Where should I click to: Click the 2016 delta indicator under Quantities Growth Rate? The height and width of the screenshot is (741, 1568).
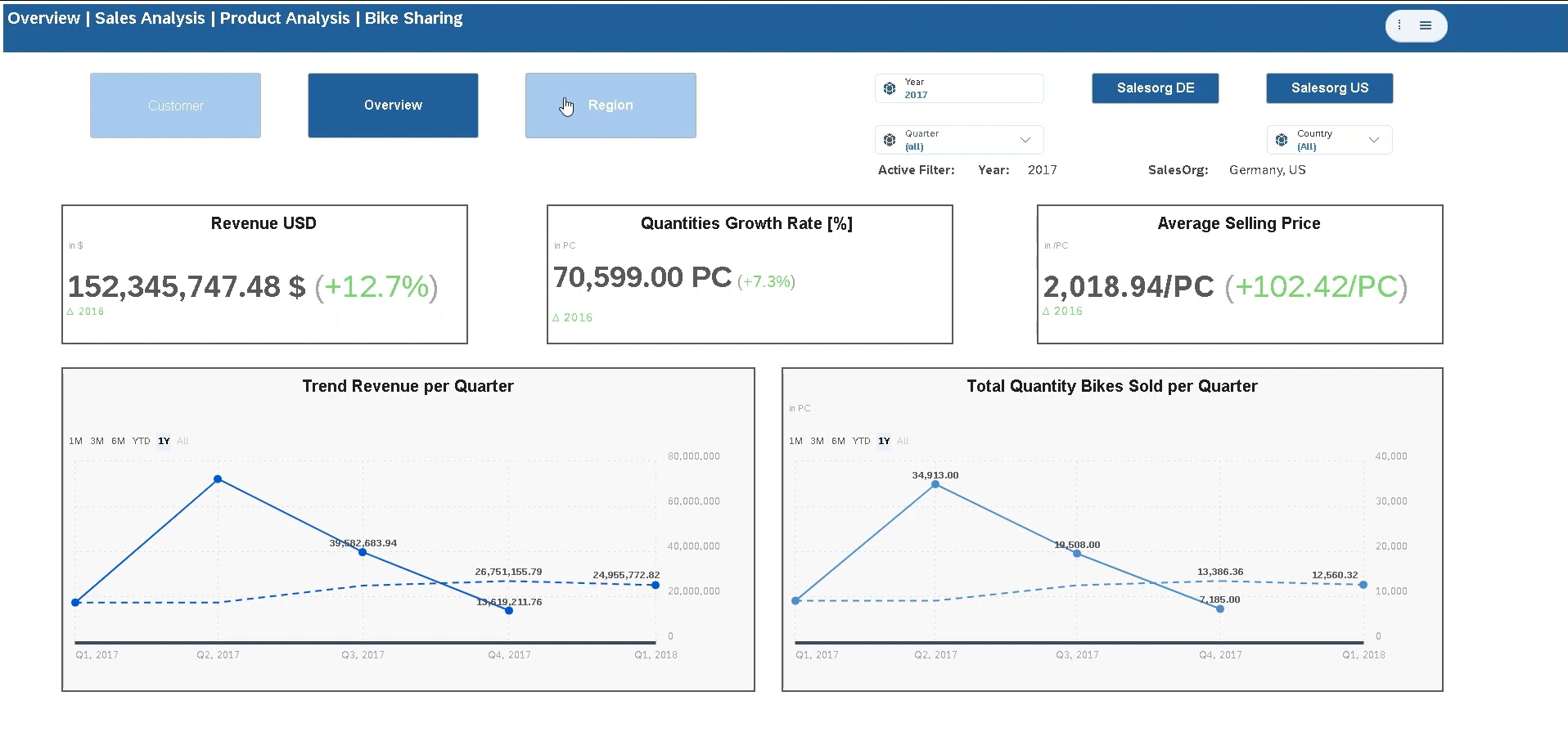pyautogui.click(x=572, y=318)
